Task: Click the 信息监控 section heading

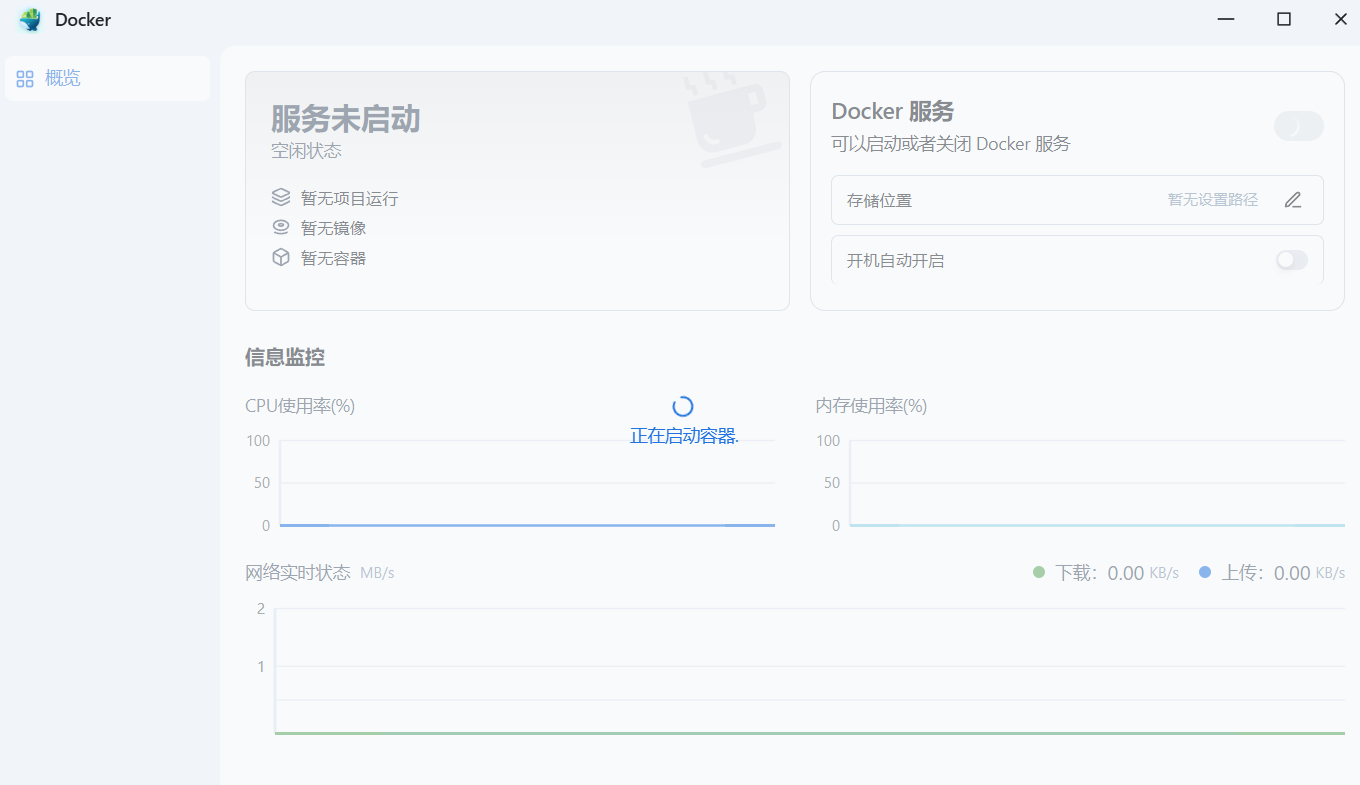Action: click(286, 357)
